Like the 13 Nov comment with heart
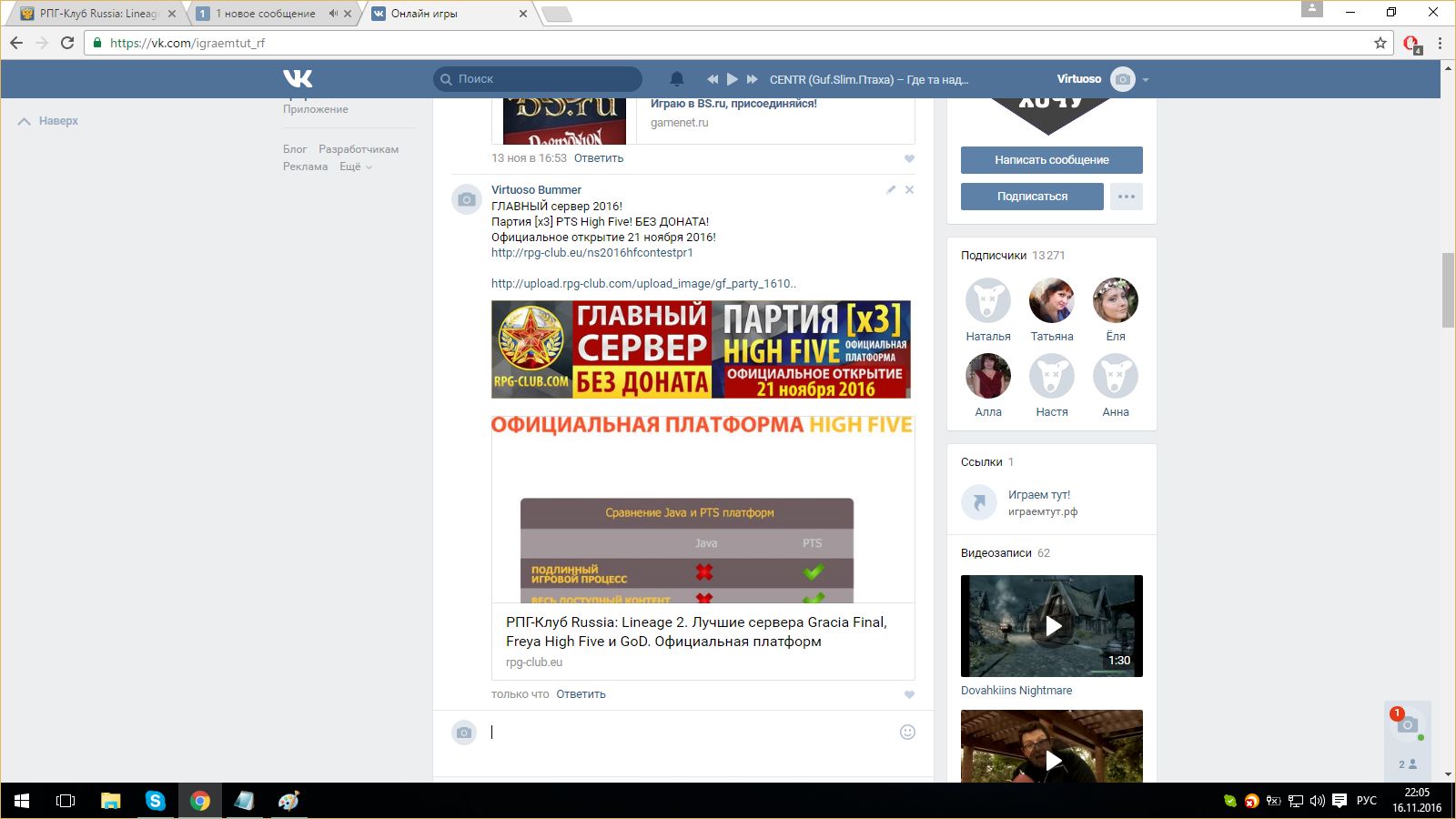 pyautogui.click(x=909, y=158)
